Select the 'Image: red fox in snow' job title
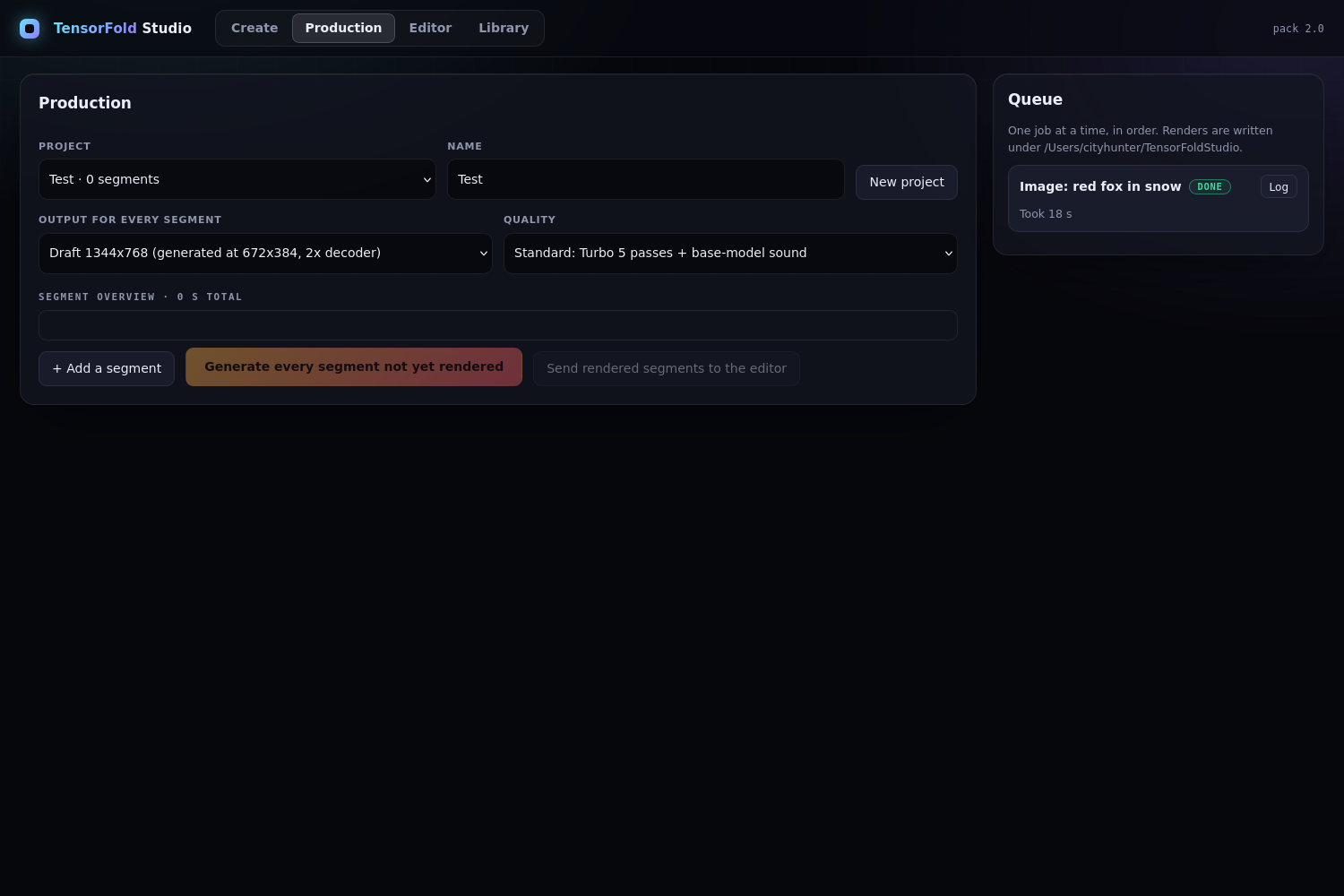 click(x=1100, y=186)
